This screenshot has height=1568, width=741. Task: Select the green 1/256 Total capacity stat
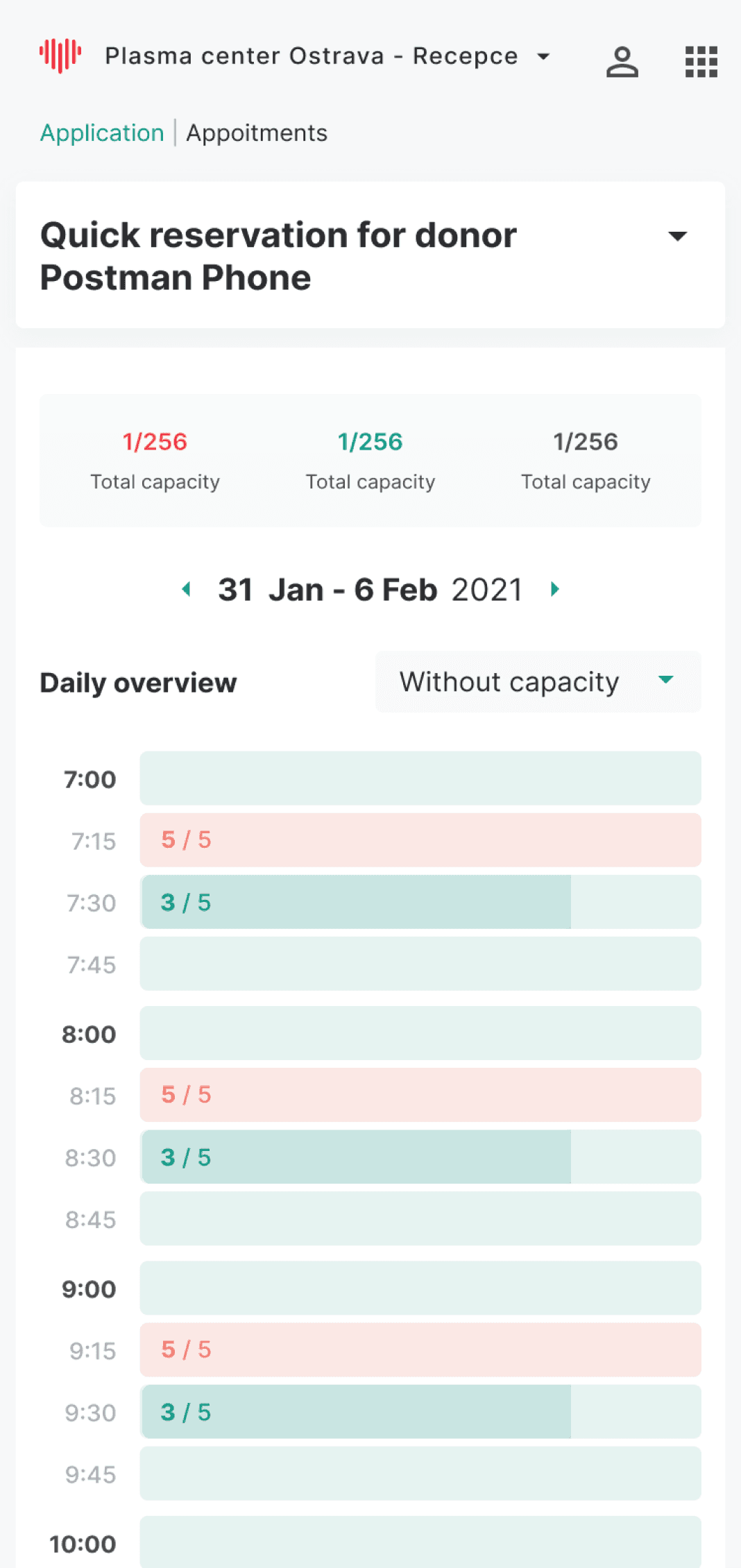370,461
